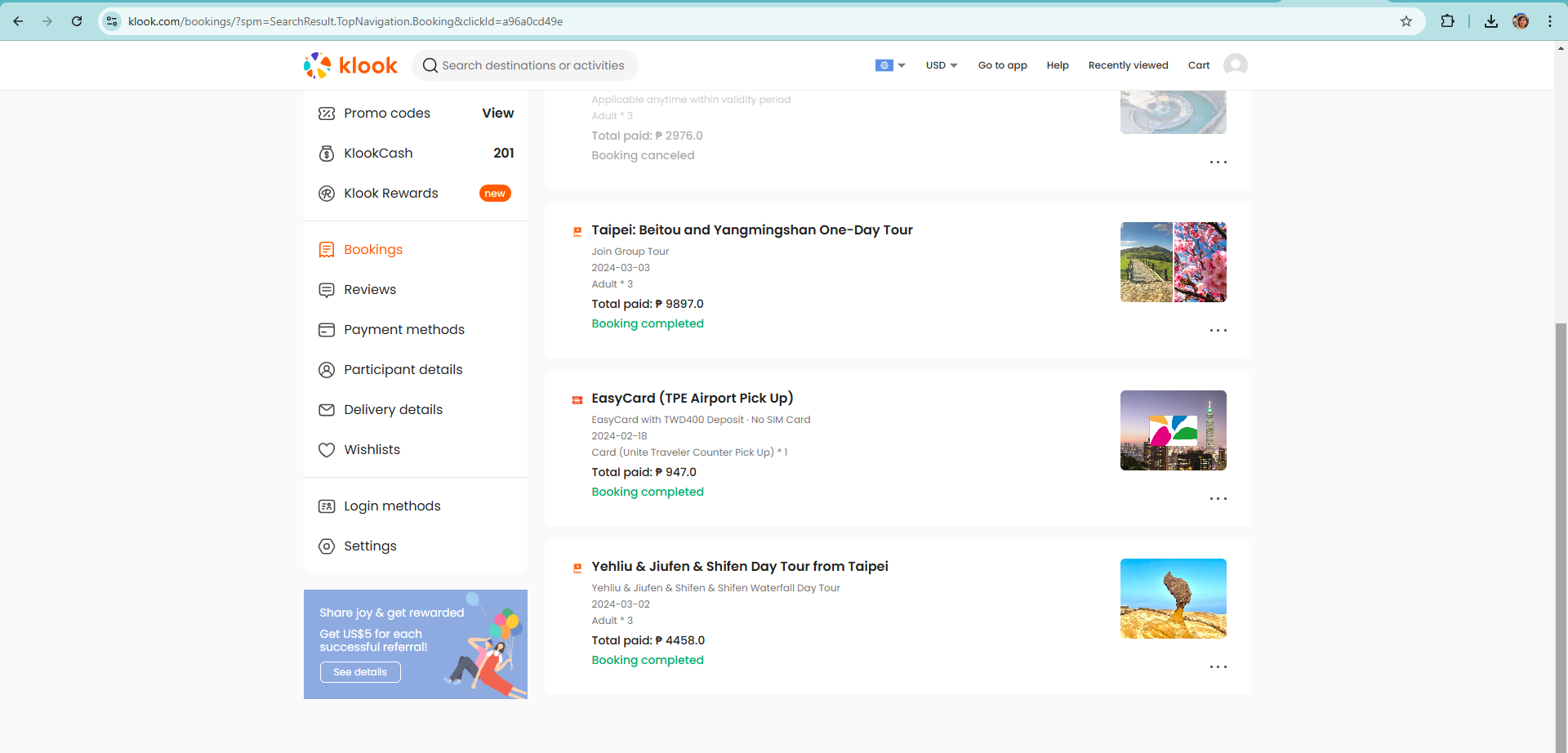This screenshot has width=1568, height=753.
Task: Open EasyCard (TPE Airport Pick Up) booking
Action: [x=693, y=399]
